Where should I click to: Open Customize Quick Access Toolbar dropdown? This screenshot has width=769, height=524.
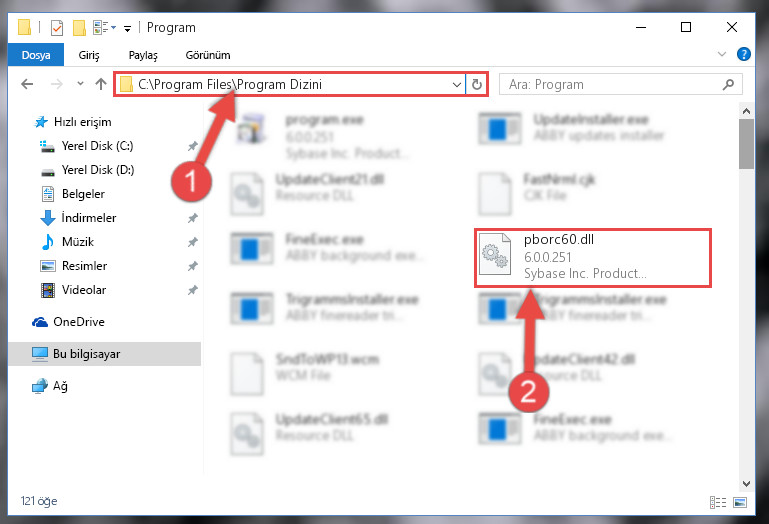coord(127,29)
